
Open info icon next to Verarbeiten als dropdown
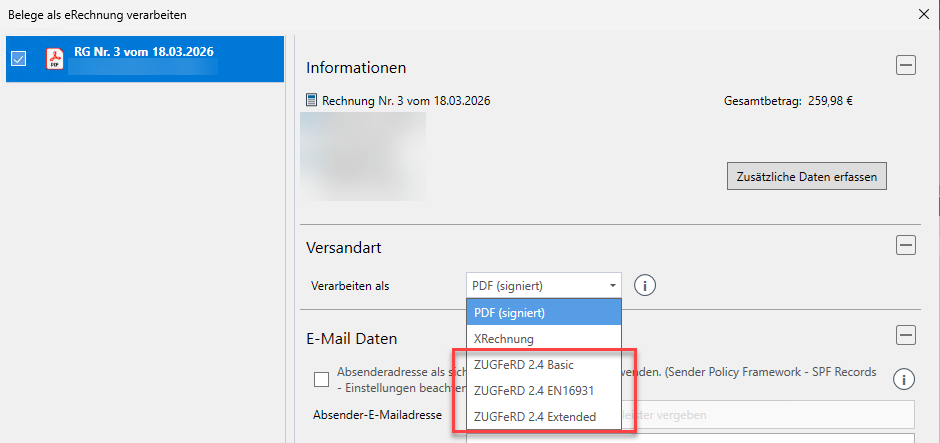tap(646, 286)
